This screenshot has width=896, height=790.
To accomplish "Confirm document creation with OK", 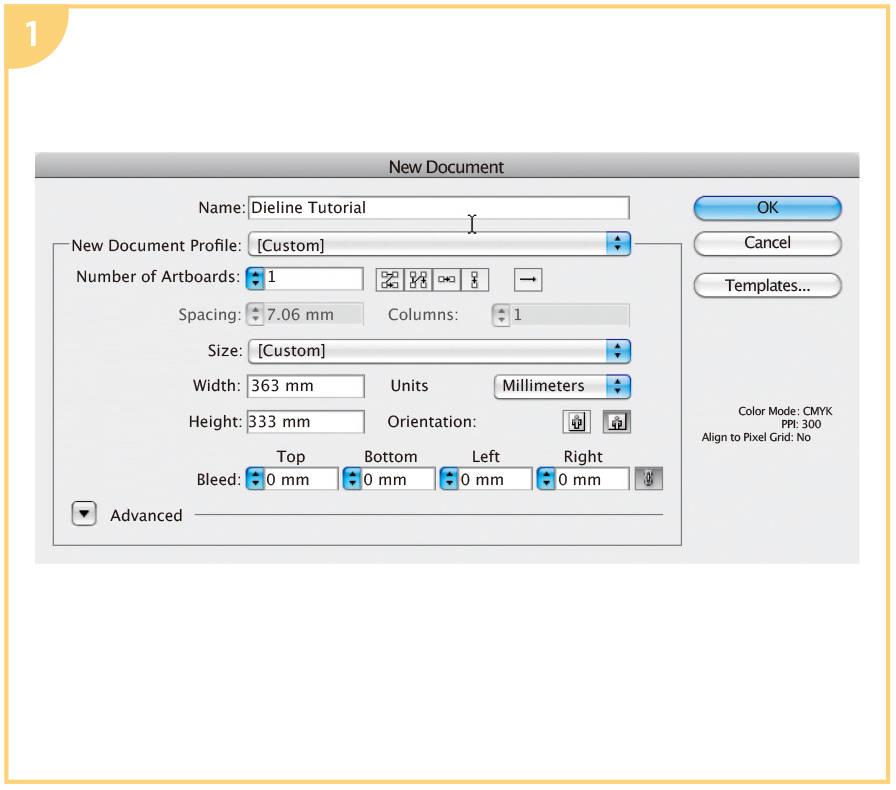I will coord(767,207).
